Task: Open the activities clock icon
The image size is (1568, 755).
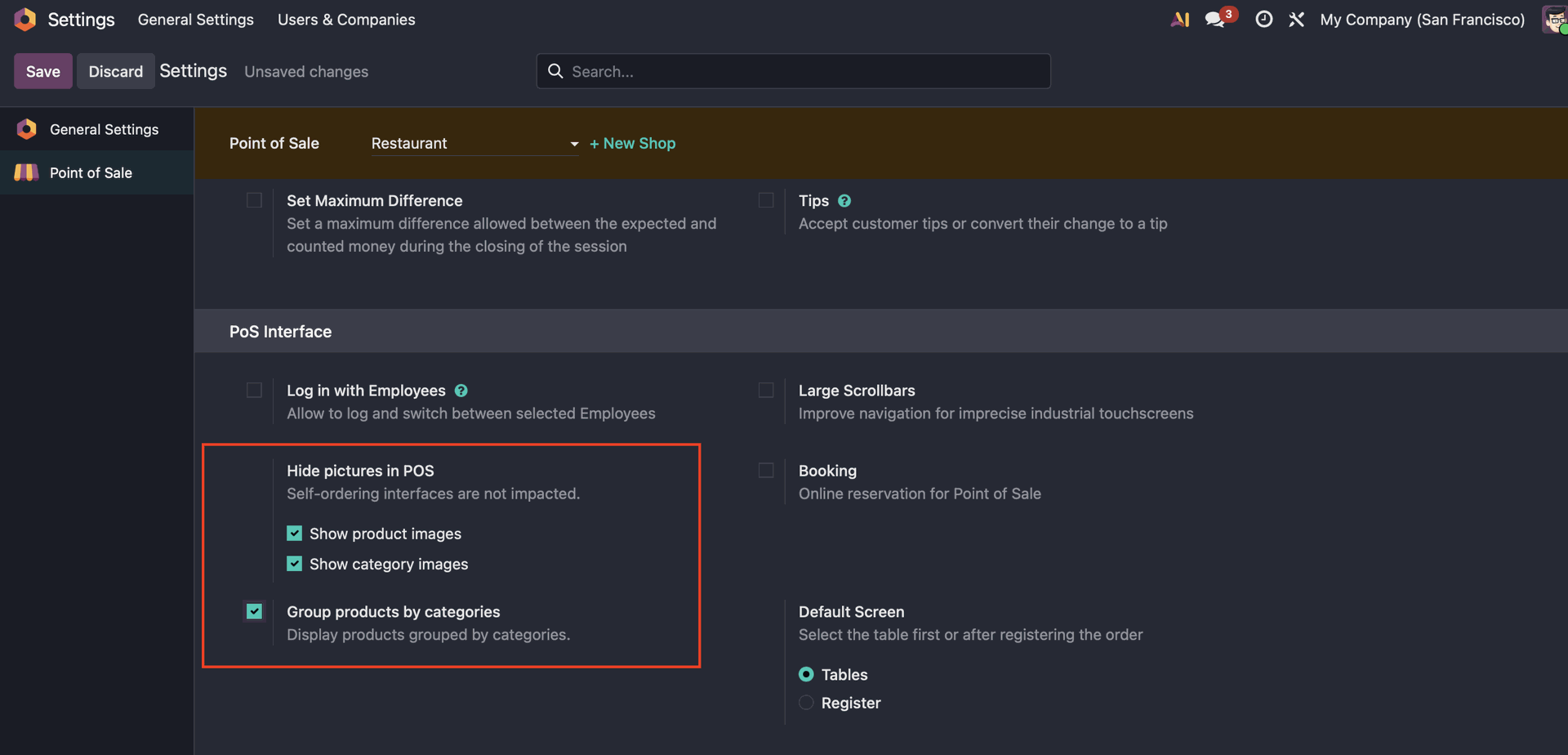Action: click(x=1263, y=20)
